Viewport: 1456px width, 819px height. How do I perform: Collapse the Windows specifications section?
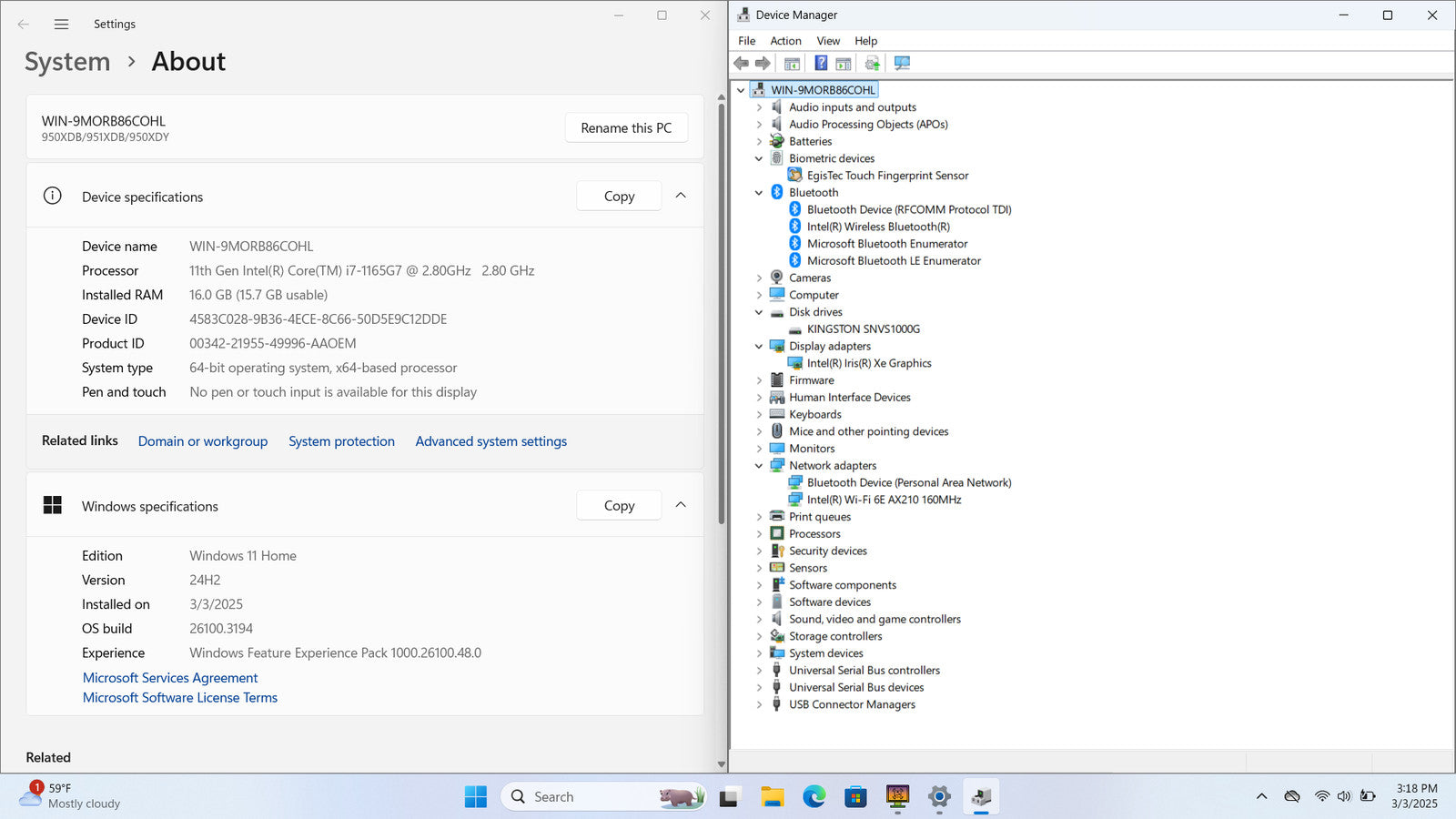tap(681, 505)
